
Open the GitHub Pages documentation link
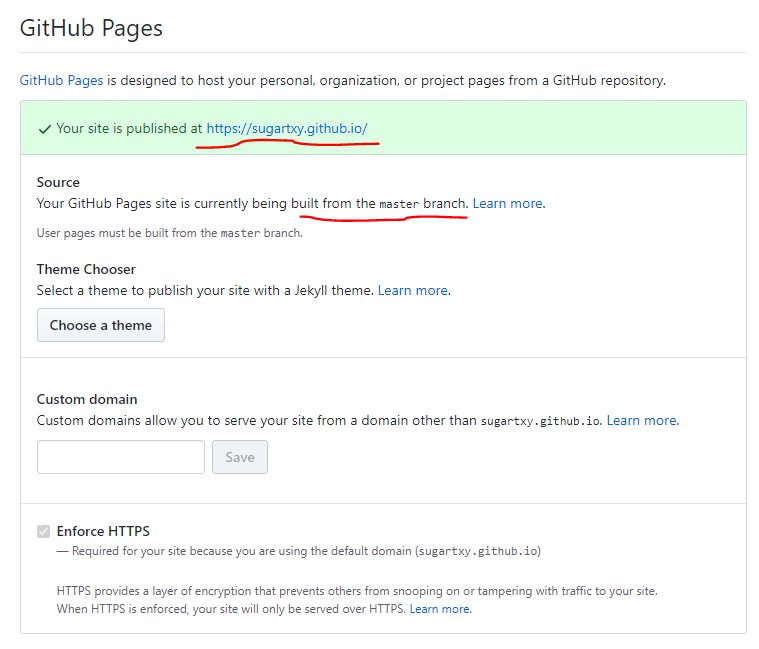click(61, 80)
